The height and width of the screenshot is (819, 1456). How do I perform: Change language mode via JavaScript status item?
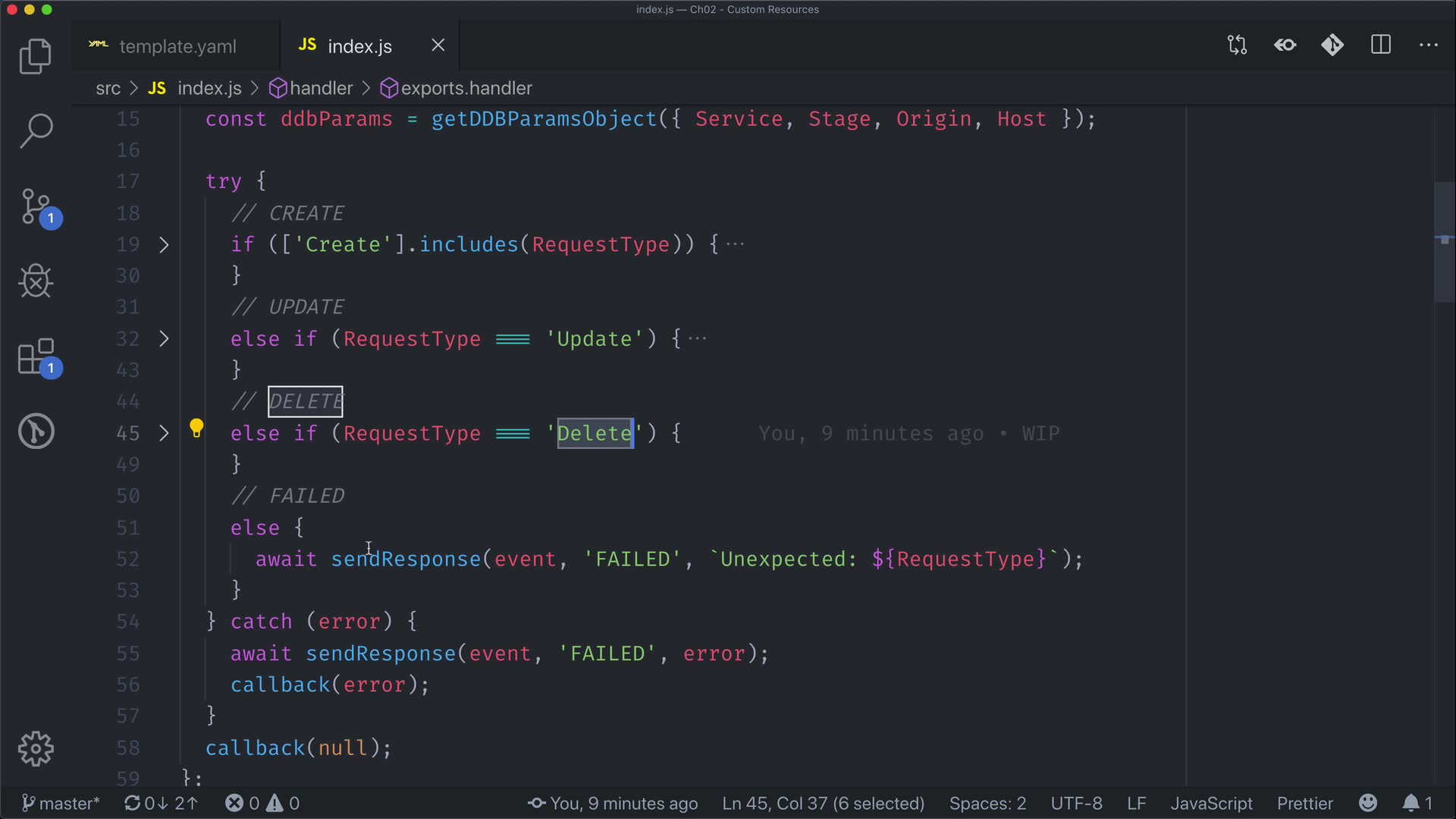[x=1211, y=803]
